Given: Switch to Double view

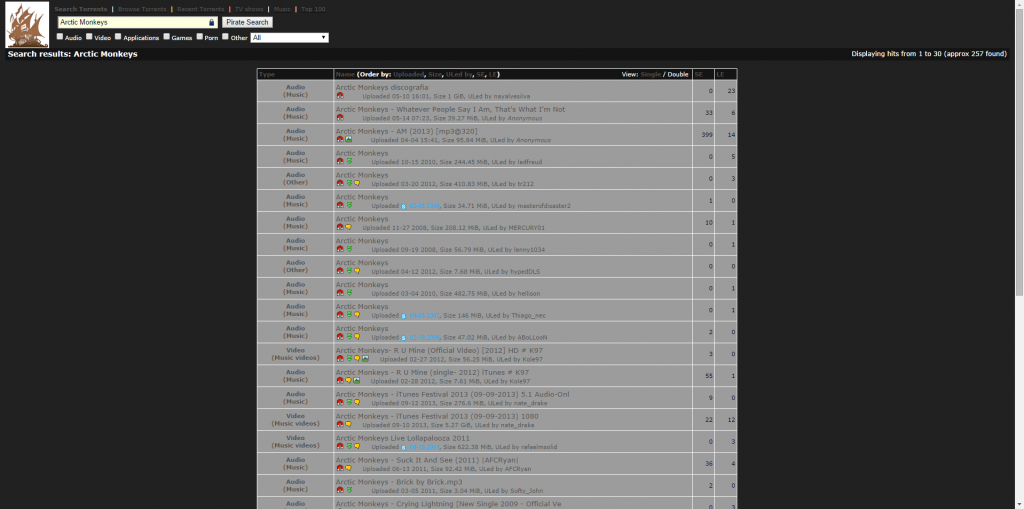Looking at the screenshot, I should tap(678, 74).
